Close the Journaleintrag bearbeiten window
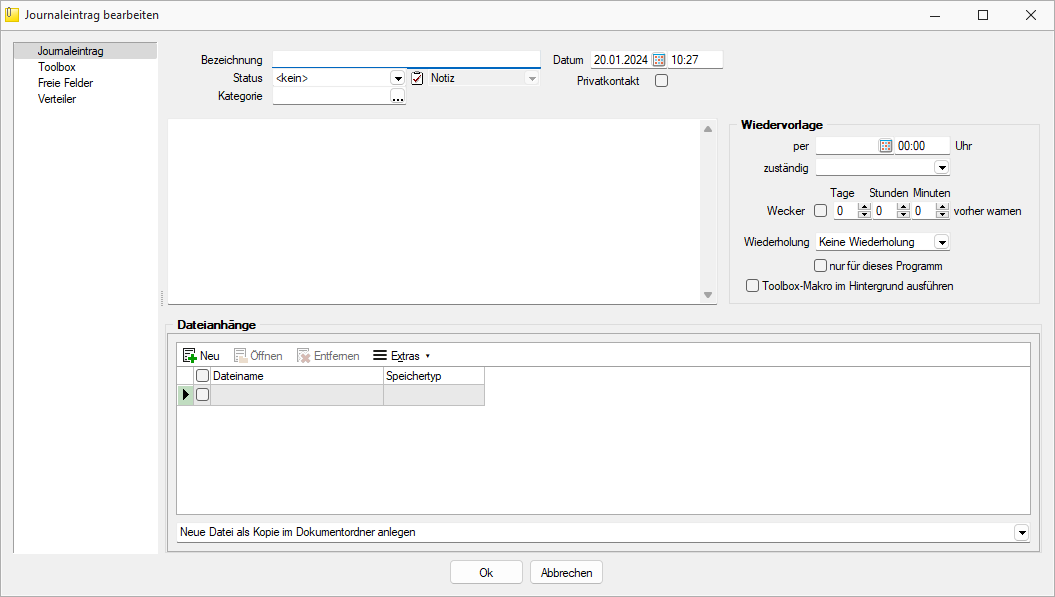The width and height of the screenshot is (1055, 597). point(1030,15)
